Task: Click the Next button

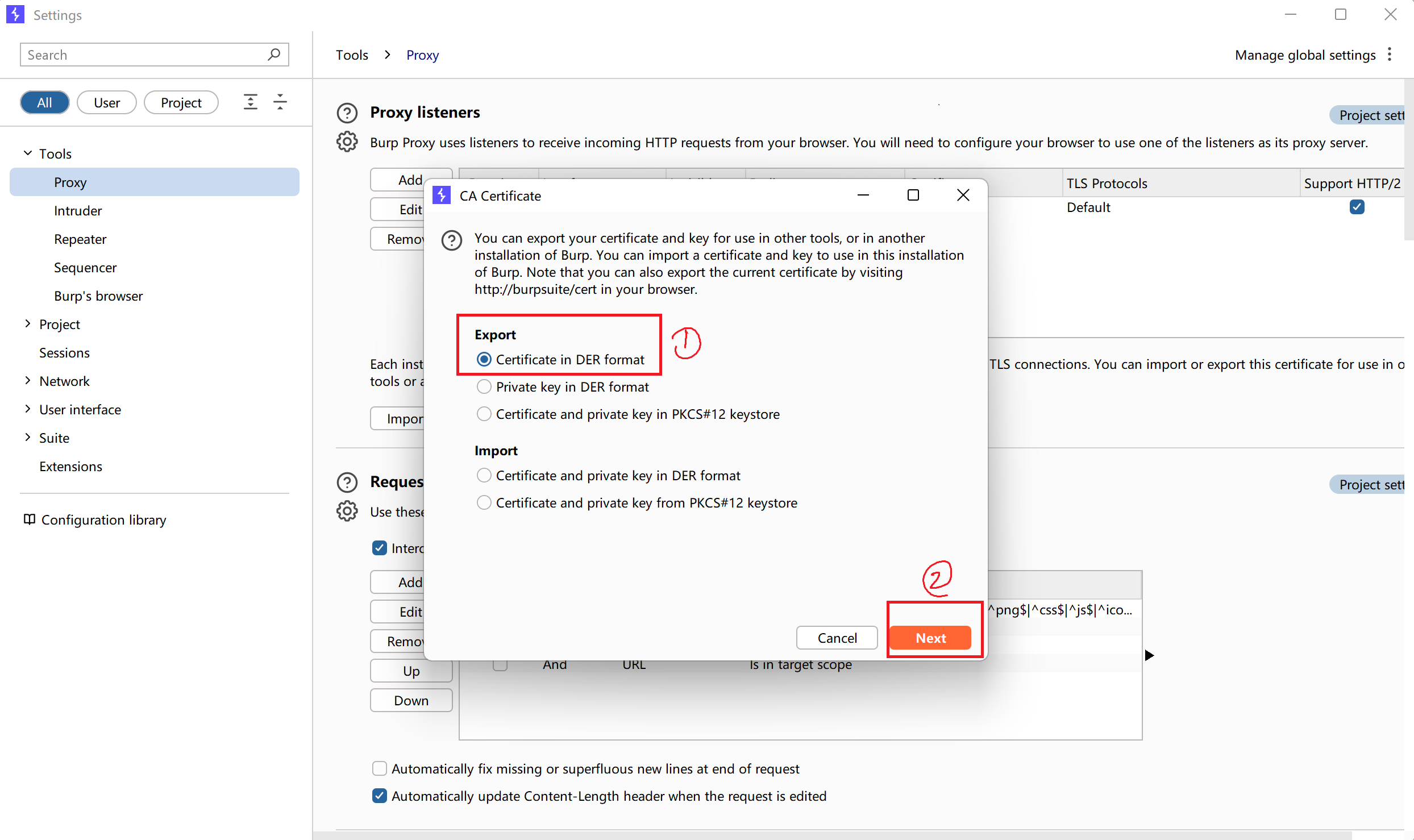Action: pyautogui.click(x=930, y=638)
